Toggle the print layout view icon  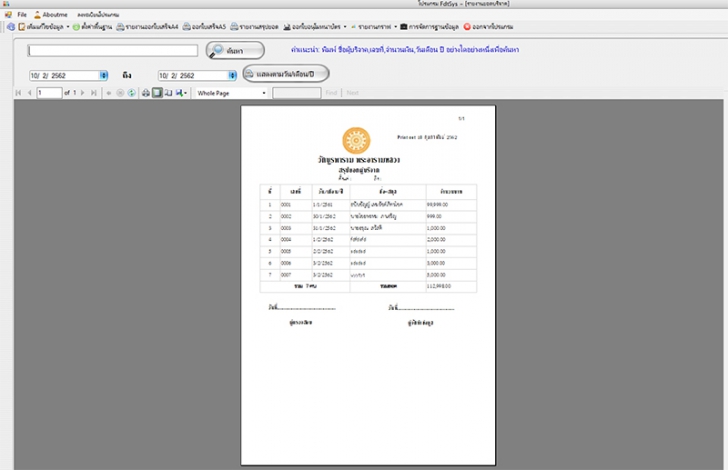coord(157,93)
